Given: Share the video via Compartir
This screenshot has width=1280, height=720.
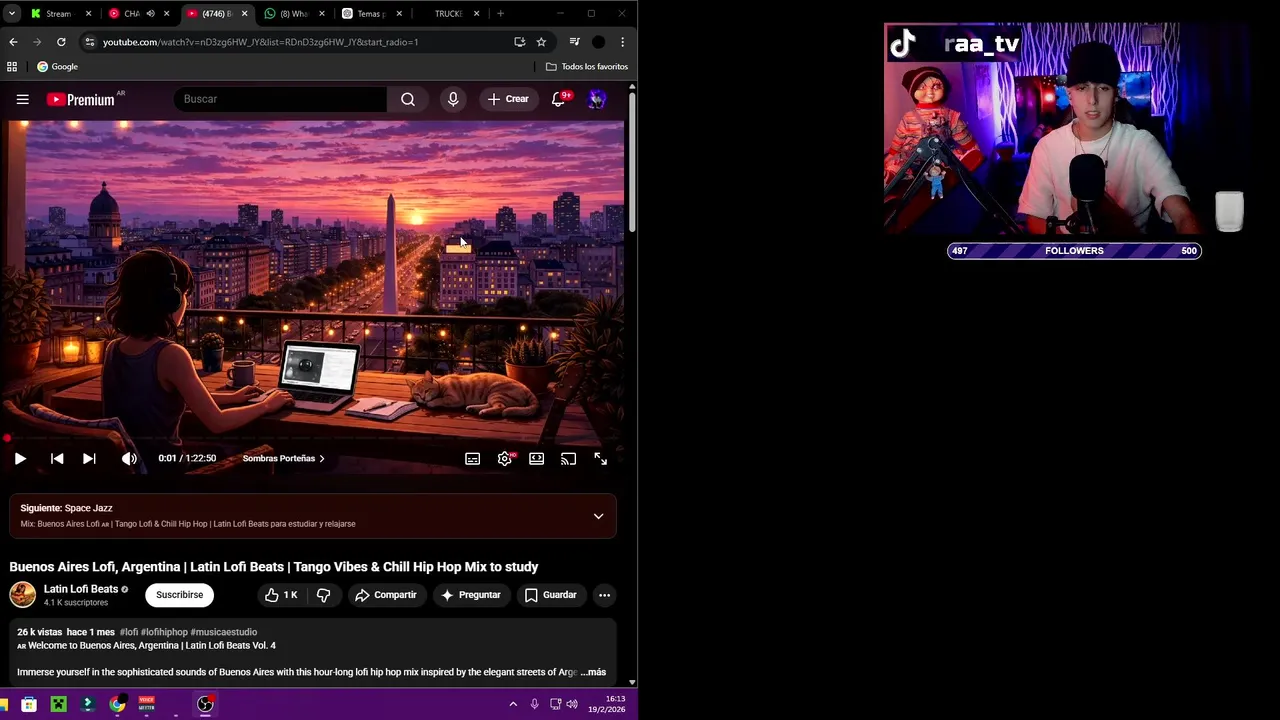Looking at the screenshot, I should [386, 595].
